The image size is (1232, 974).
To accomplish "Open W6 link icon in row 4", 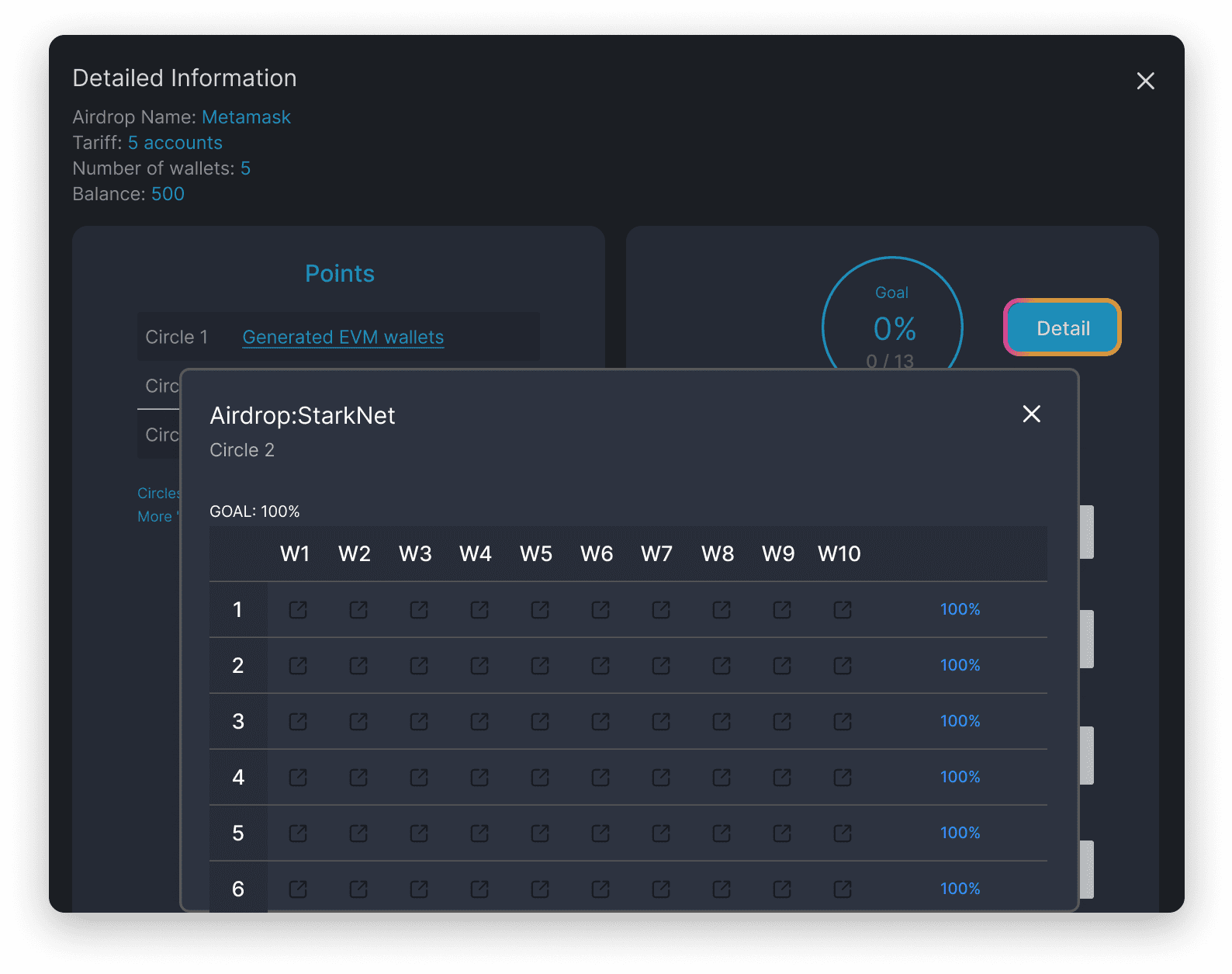I will tap(600, 778).
